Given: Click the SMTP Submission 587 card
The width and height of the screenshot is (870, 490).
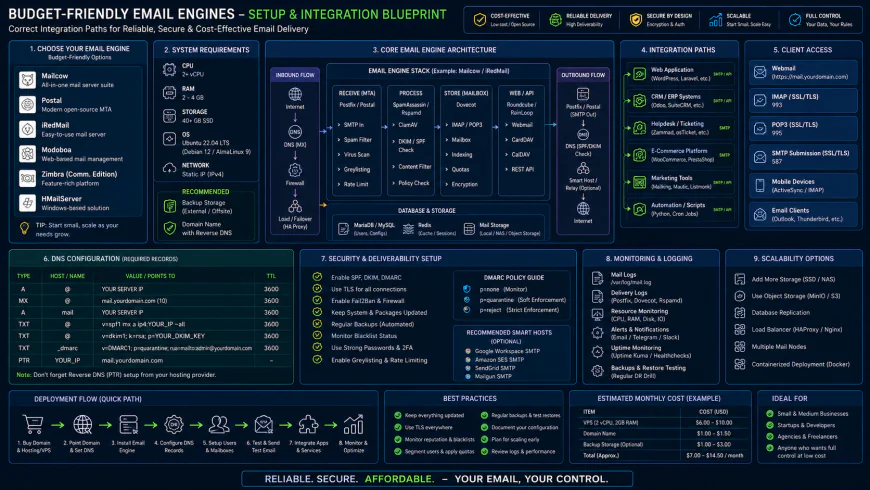Looking at the screenshot, I should coord(803,157).
